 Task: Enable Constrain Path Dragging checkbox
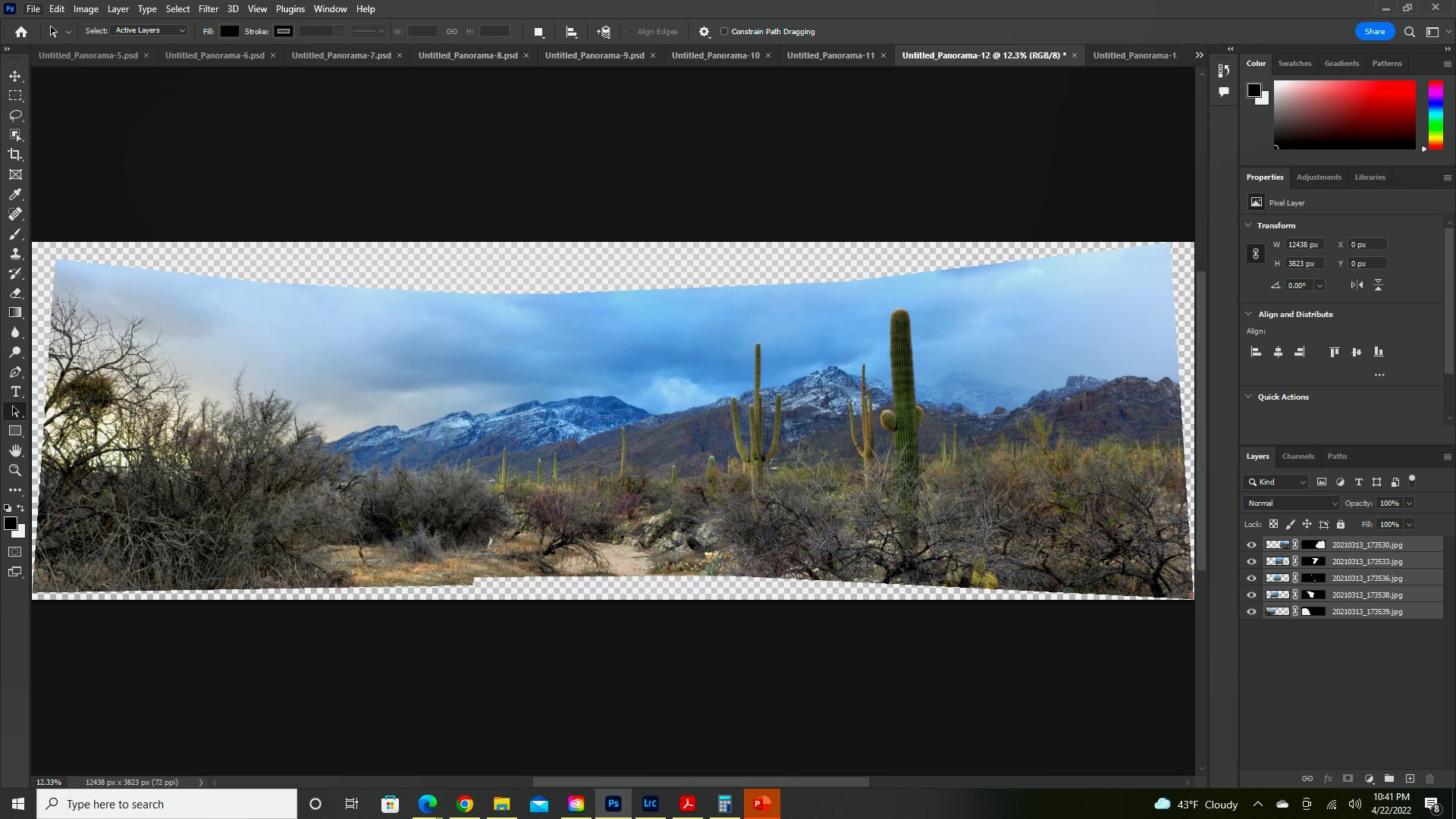tap(724, 32)
